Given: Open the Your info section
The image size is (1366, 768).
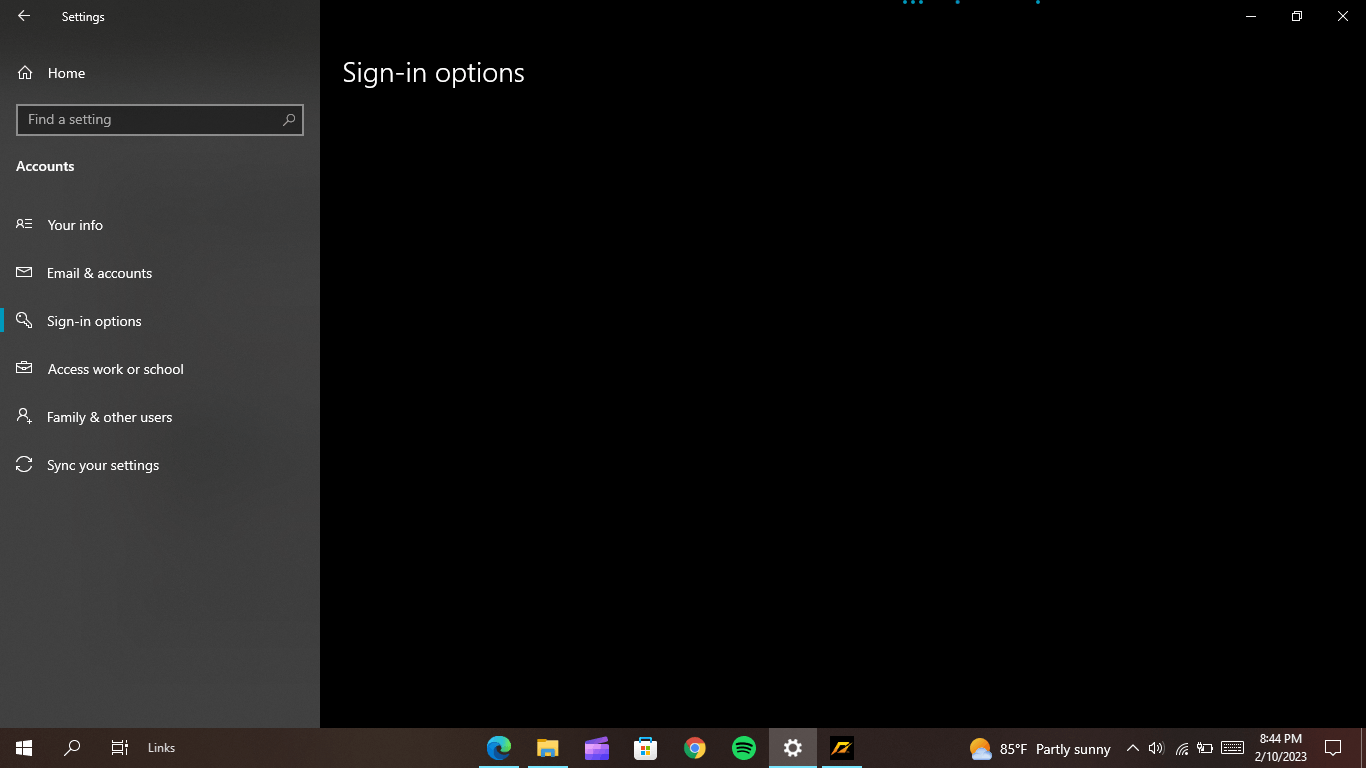Looking at the screenshot, I should [x=160, y=225].
